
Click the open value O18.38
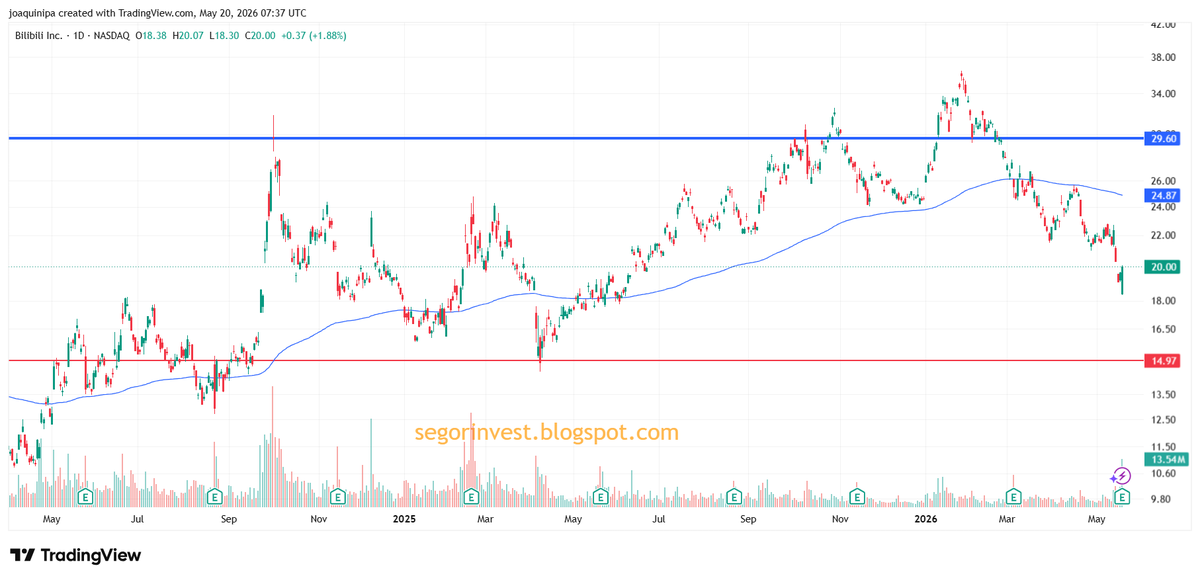(150, 35)
